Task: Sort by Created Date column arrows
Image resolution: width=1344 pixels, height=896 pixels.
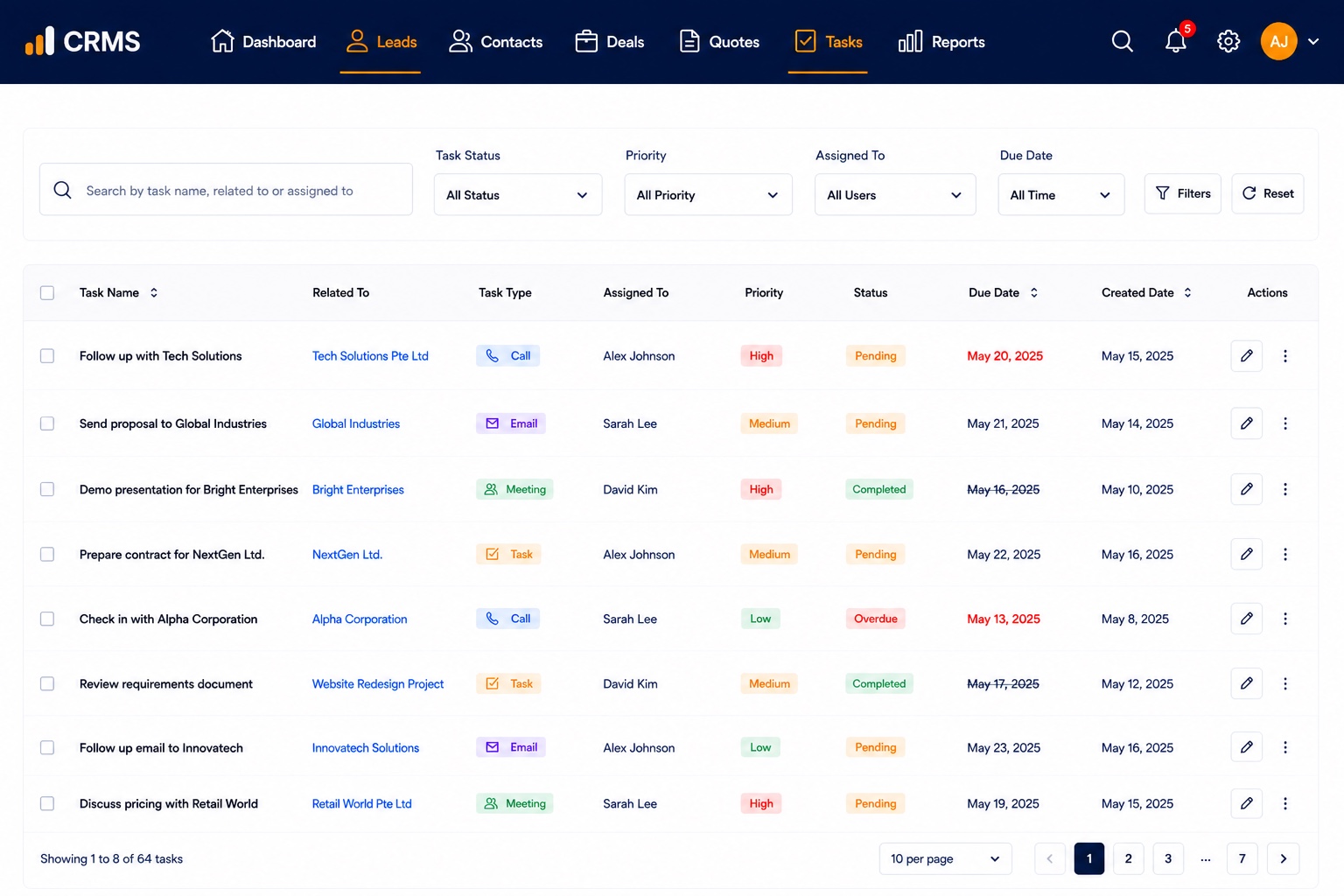Action: pyautogui.click(x=1187, y=292)
